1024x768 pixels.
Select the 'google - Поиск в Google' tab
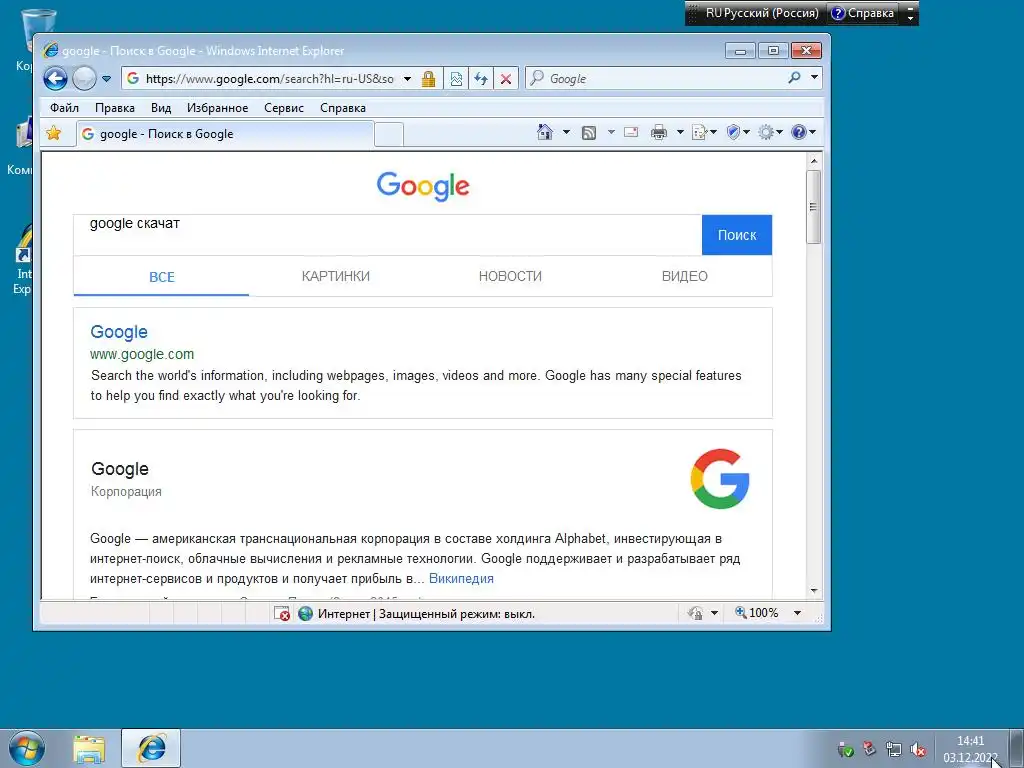(x=225, y=134)
